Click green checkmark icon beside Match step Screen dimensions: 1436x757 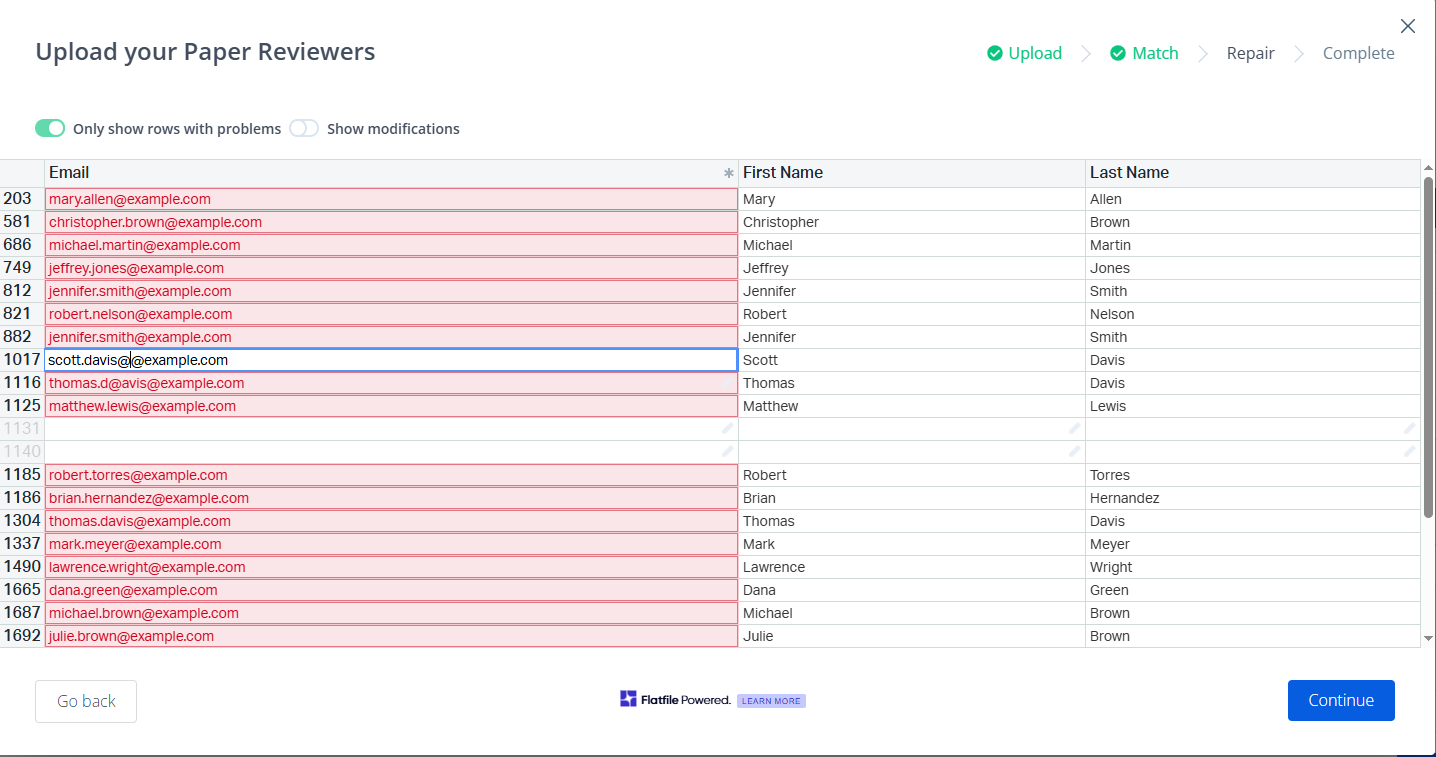click(x=1118, y=54)
